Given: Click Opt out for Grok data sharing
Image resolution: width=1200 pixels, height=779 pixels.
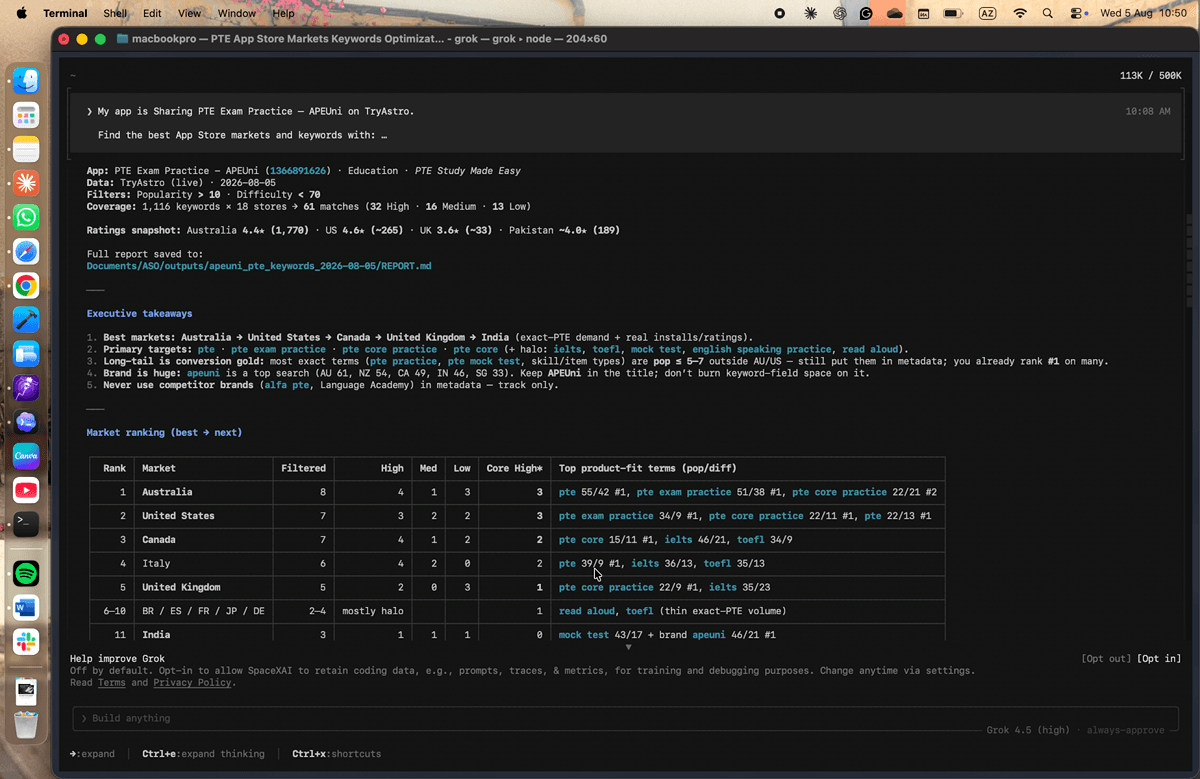Looking at the screenshot, I should (x=1106, y=659).
